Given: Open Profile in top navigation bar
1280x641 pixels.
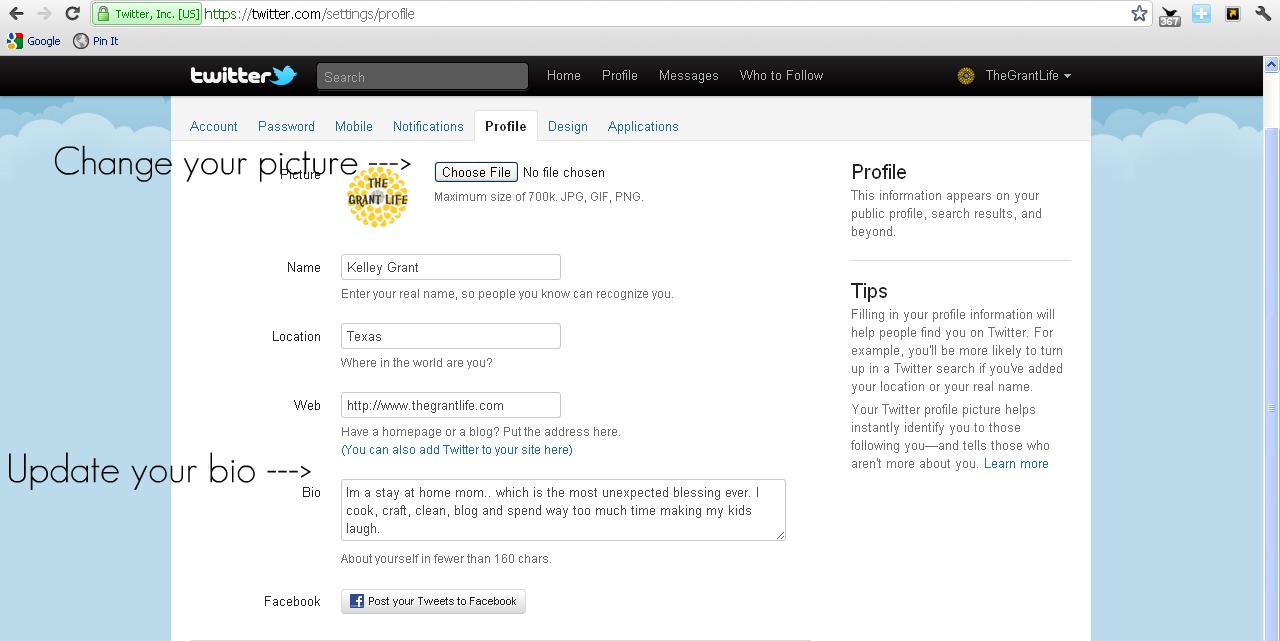Looking at the screenshot, I should tap(620, 76).
